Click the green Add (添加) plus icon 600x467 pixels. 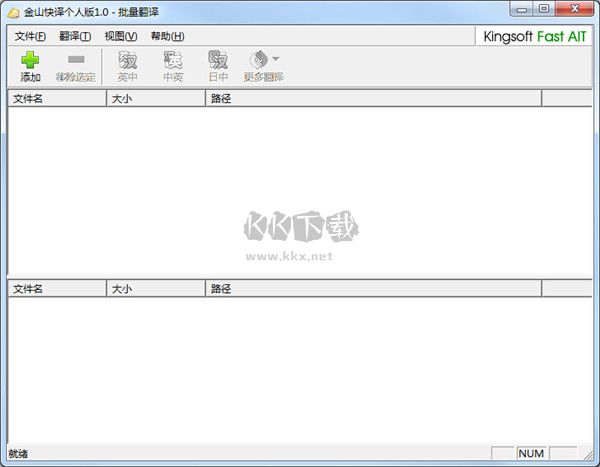point(30,60)
